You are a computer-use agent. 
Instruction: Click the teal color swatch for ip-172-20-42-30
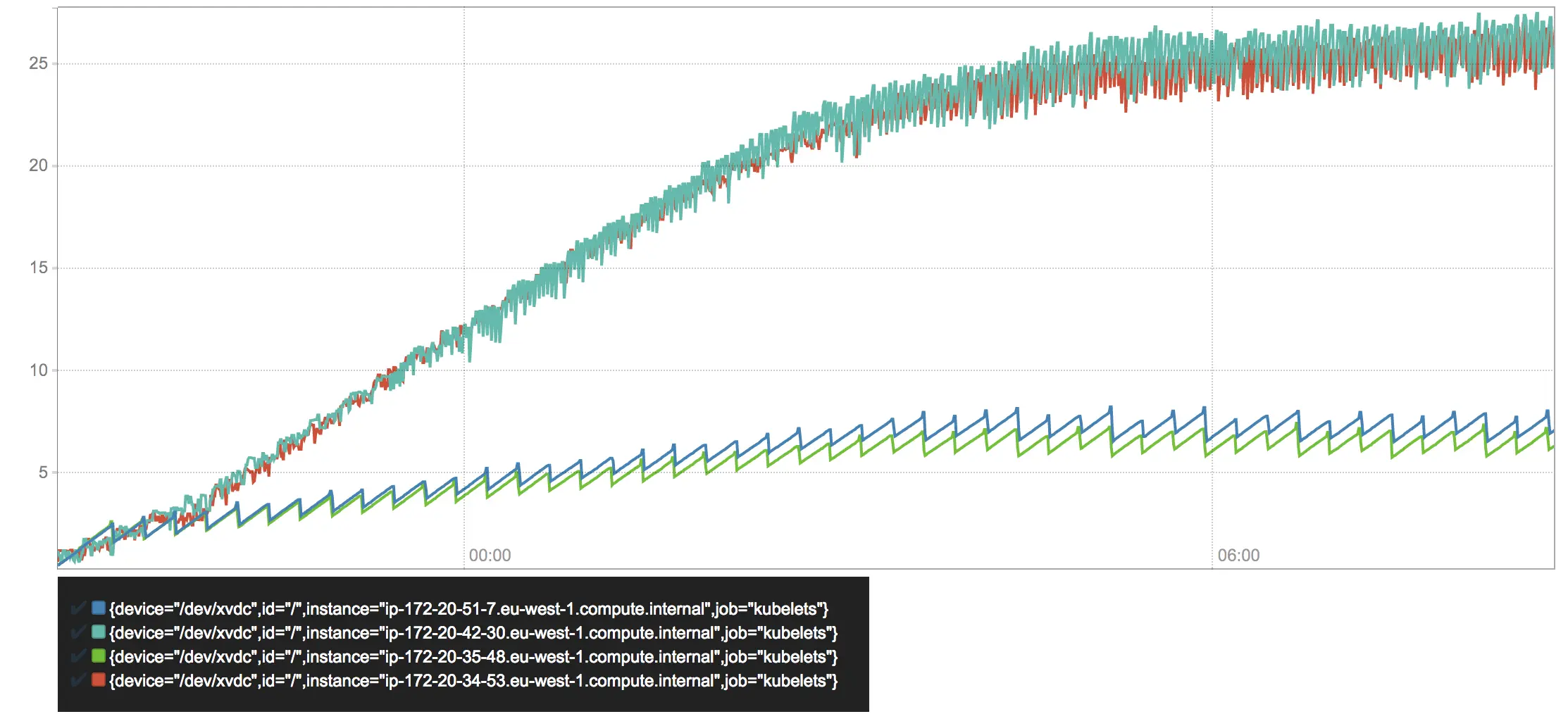click(x=98, y=633)
